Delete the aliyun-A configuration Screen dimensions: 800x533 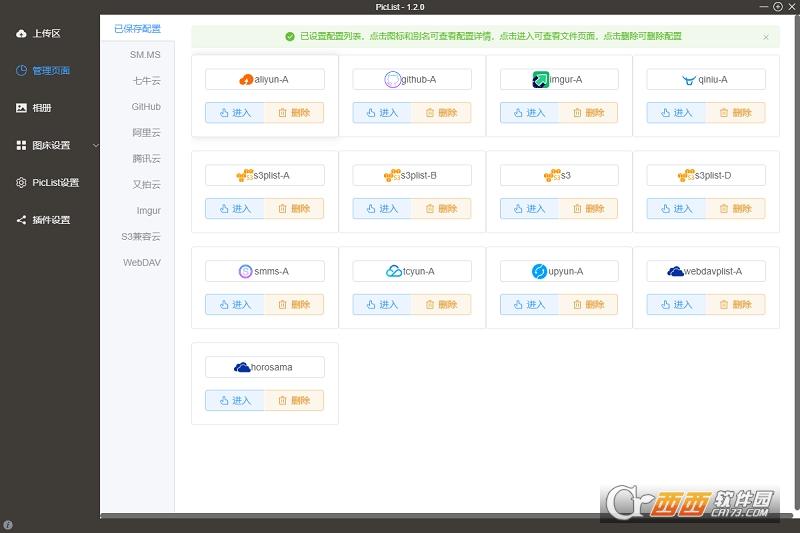294,113
